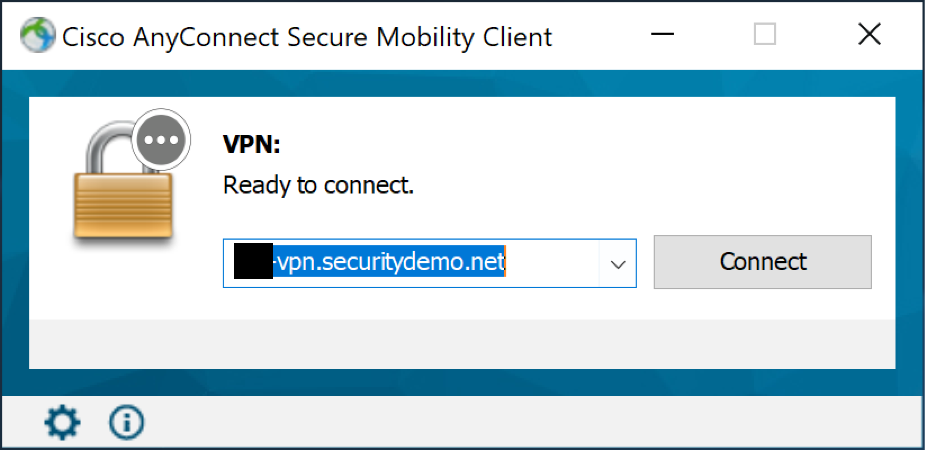Click the grayed-out maximize window button
927x450 pixels.
[765, 36]
